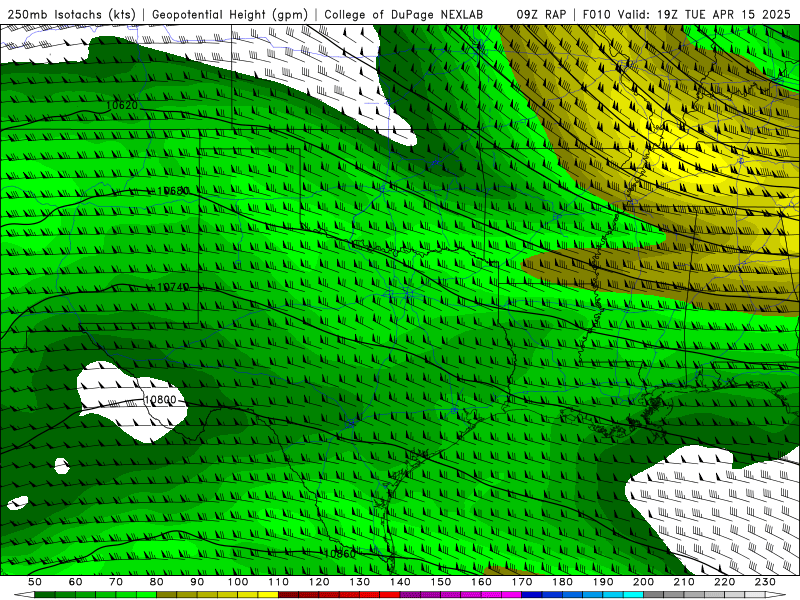Screen dimensions: 800x600
Task: Click the 'F010 Valid: 19Z TUE APR 15 2025' text
Action: pos(686,15)
